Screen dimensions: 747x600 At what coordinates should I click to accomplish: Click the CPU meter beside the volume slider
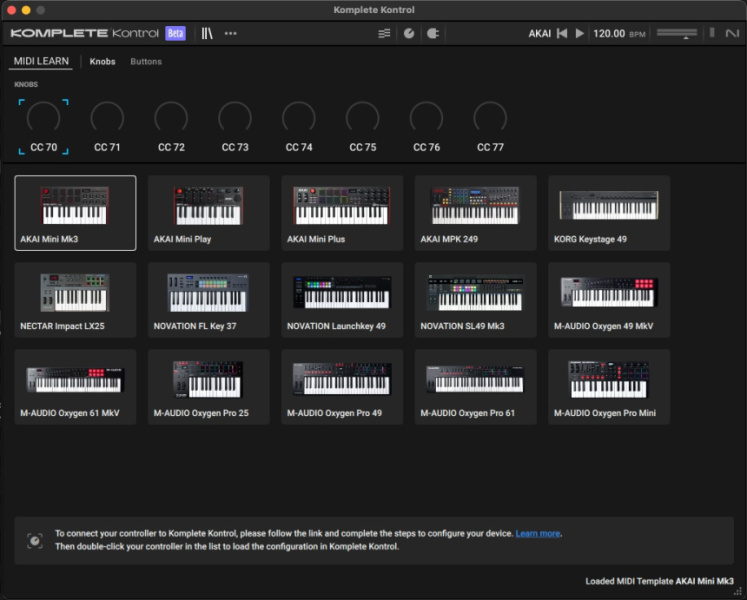click(712, 32)
